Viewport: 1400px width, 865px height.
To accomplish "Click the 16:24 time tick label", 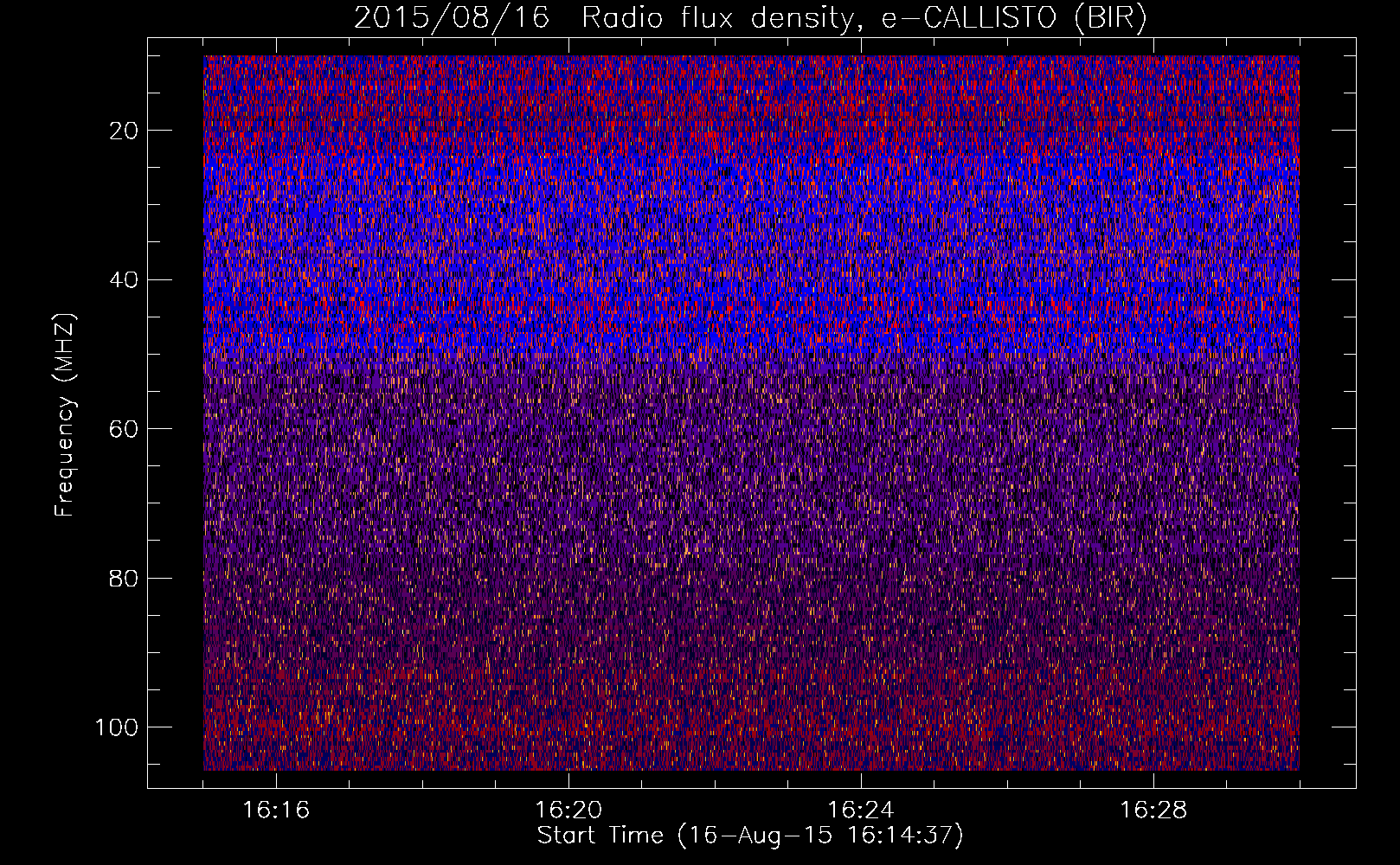I will pos(861,811).
